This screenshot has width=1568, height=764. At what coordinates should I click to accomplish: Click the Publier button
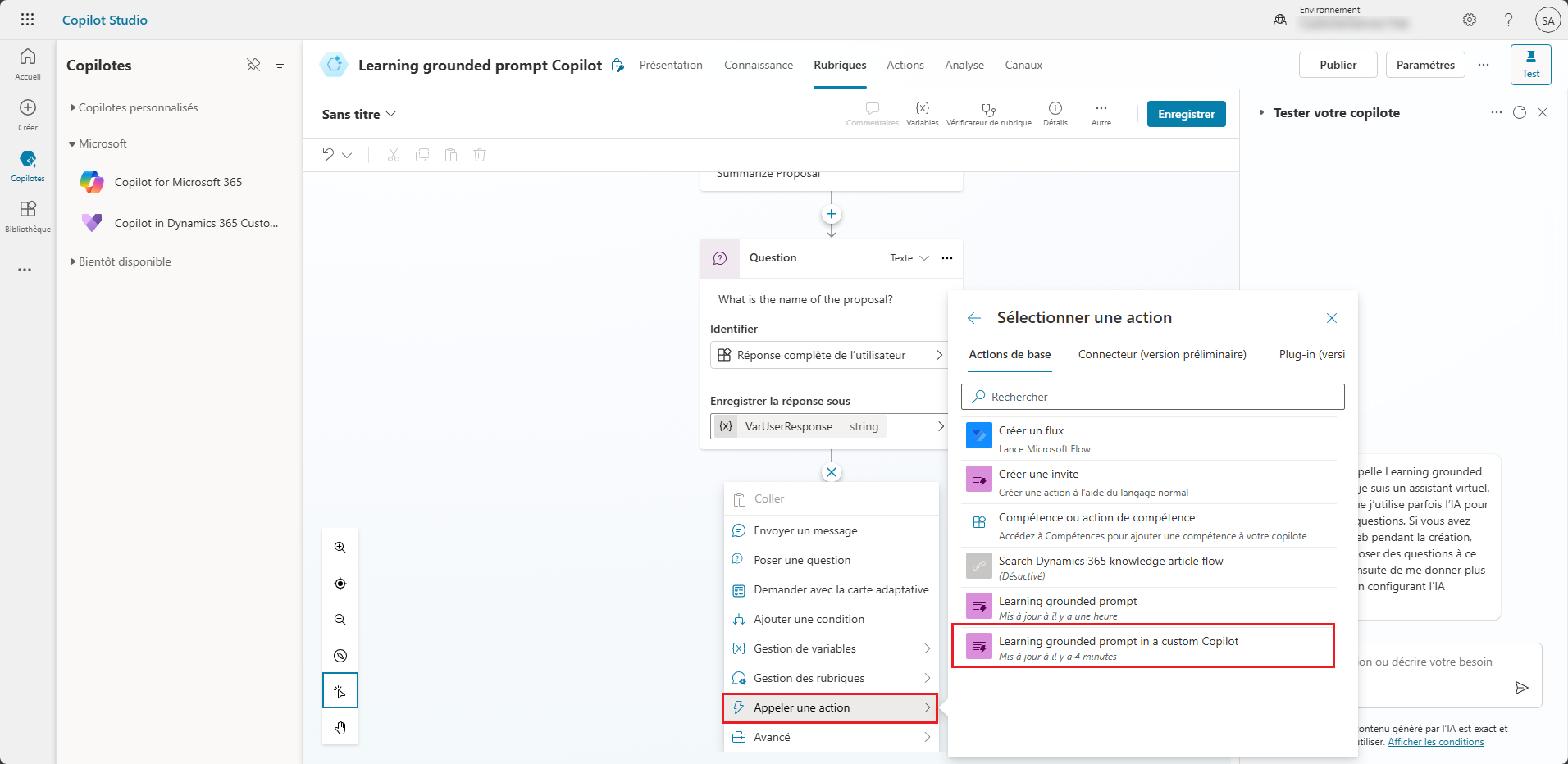(x=1338, y=65)
